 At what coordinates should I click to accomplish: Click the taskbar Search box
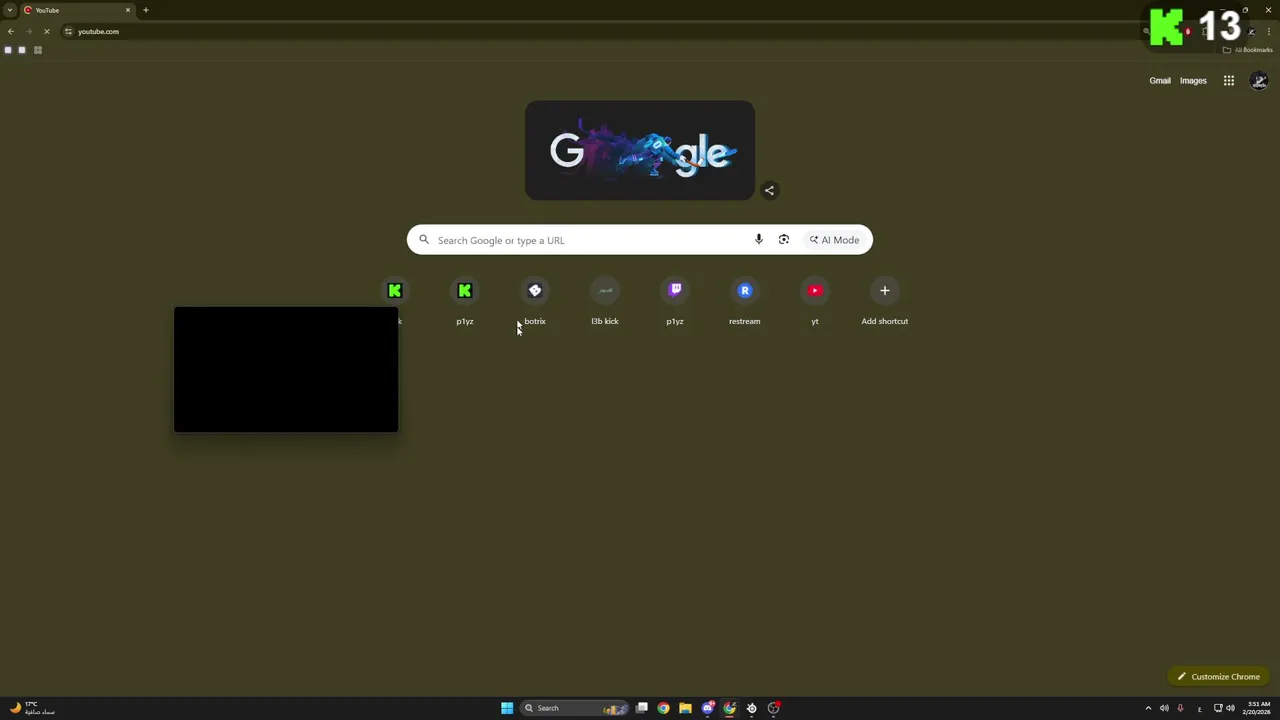[575, 708]
